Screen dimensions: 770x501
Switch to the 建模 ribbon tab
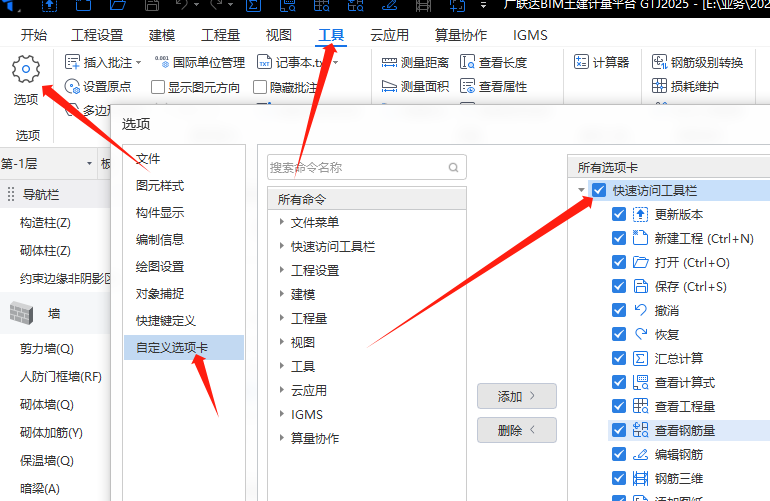click(x=162, y=35)
